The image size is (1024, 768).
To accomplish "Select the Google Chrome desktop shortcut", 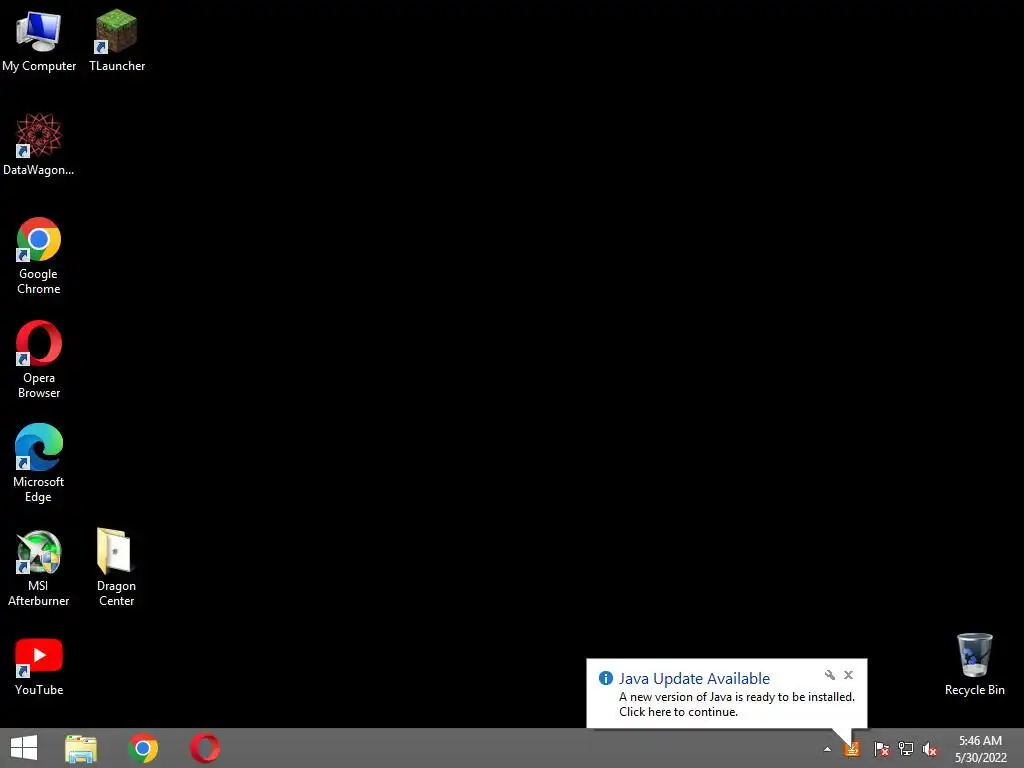I will 39,256.
